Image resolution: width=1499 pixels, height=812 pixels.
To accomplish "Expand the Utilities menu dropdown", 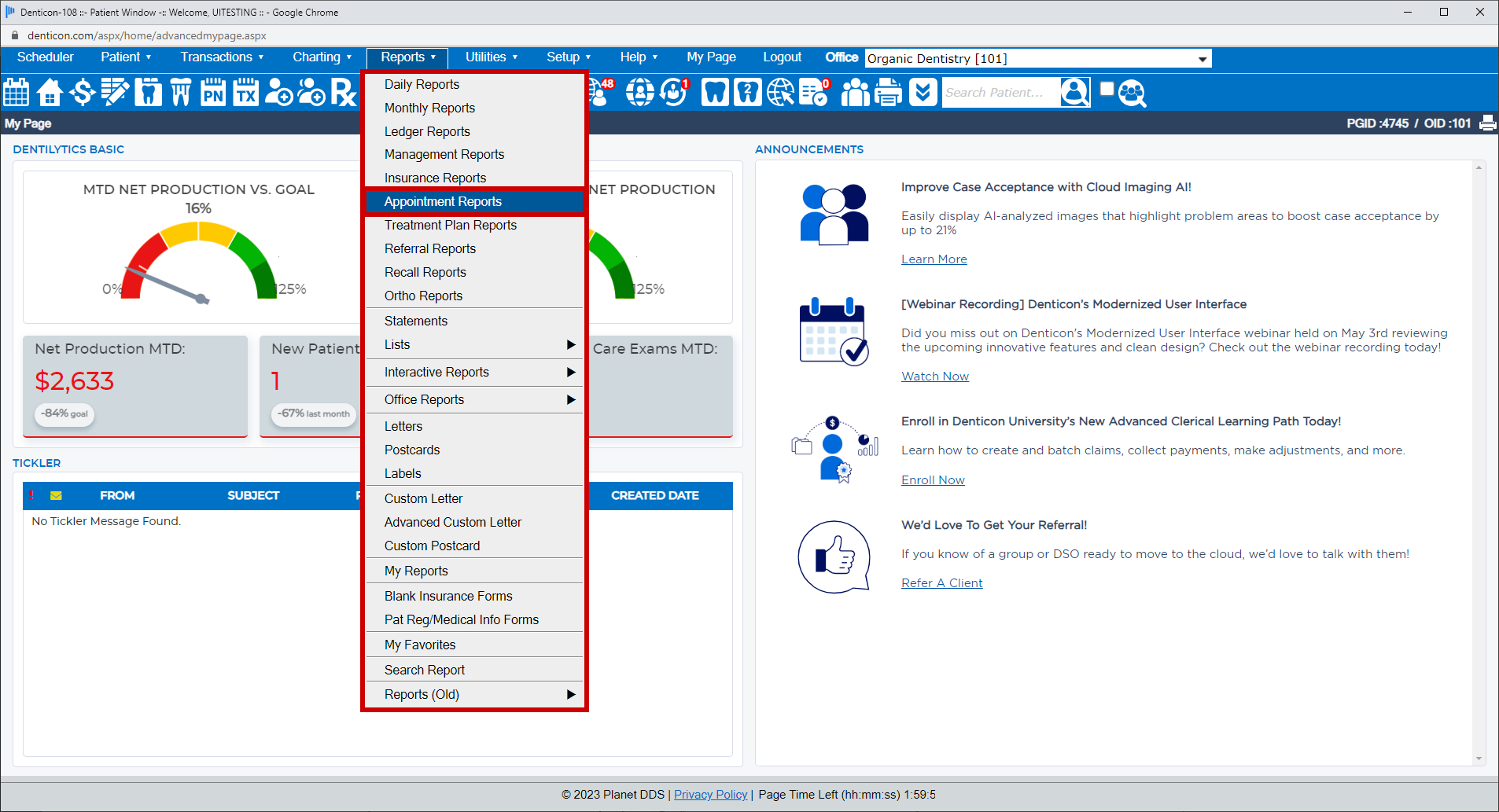I will click(492, 57).
